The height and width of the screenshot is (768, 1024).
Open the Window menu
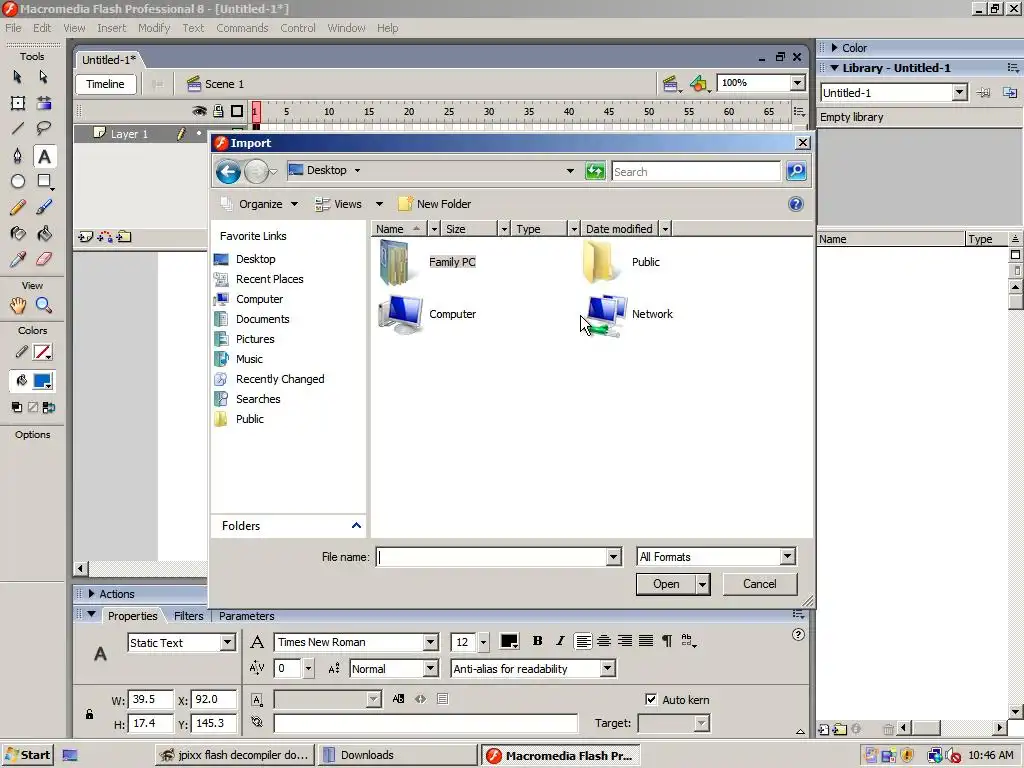(x=346, y=28)
